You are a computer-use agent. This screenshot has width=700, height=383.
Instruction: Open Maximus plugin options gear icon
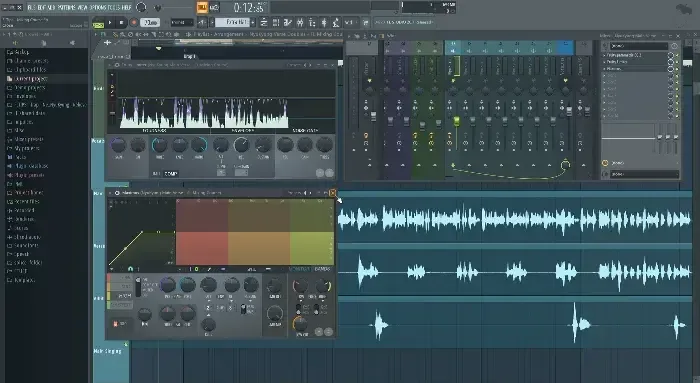117,193
